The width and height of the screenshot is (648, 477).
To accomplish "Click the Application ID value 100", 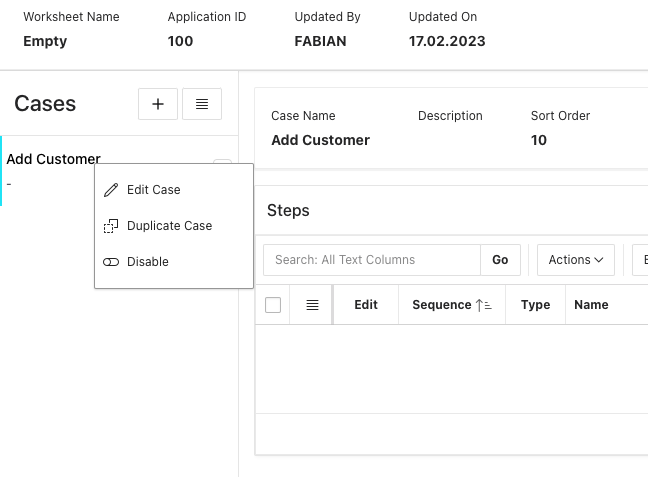I will 180,41.
